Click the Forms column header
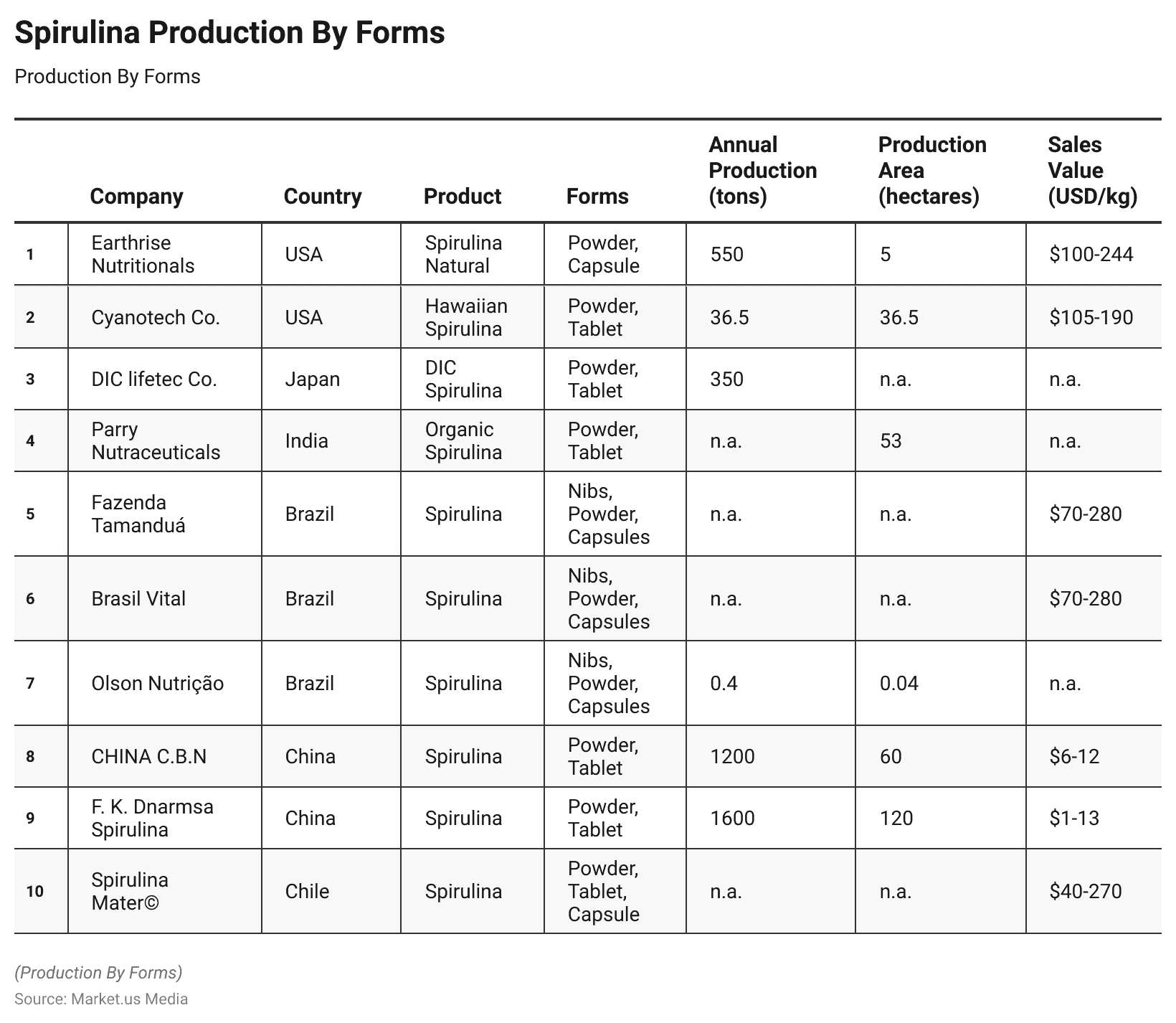 click(x=597, y=196)
